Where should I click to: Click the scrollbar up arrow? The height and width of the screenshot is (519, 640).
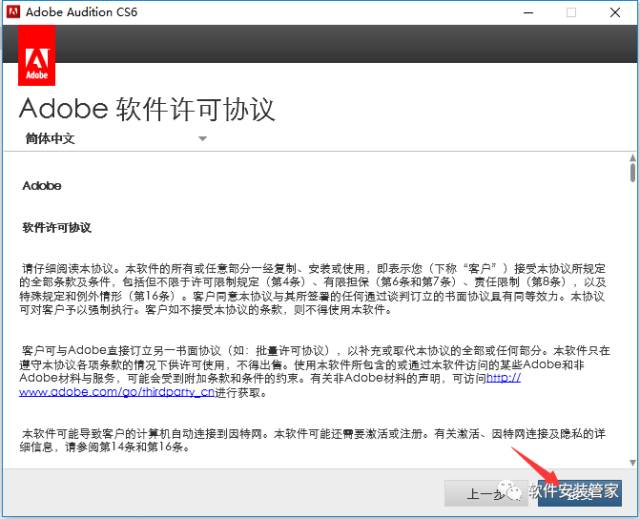tap(632, 159)
